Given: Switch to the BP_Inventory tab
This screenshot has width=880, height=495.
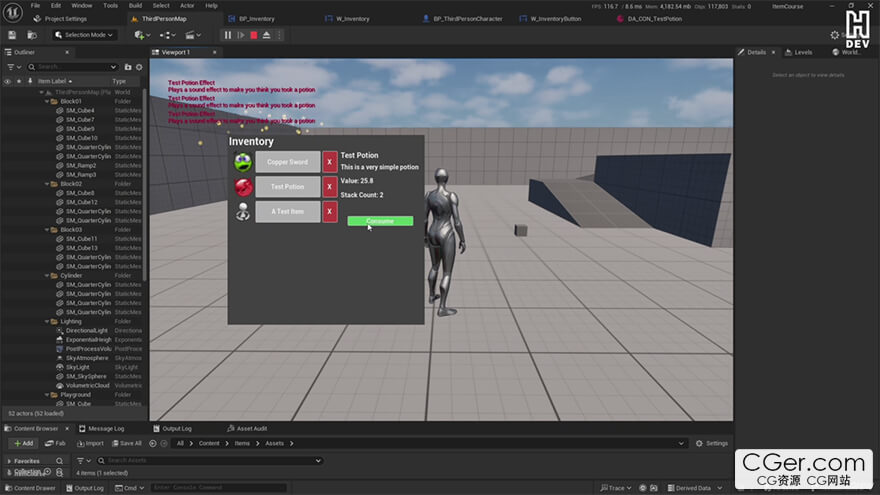Looking at the screenshot, I should tap(256, 18).
